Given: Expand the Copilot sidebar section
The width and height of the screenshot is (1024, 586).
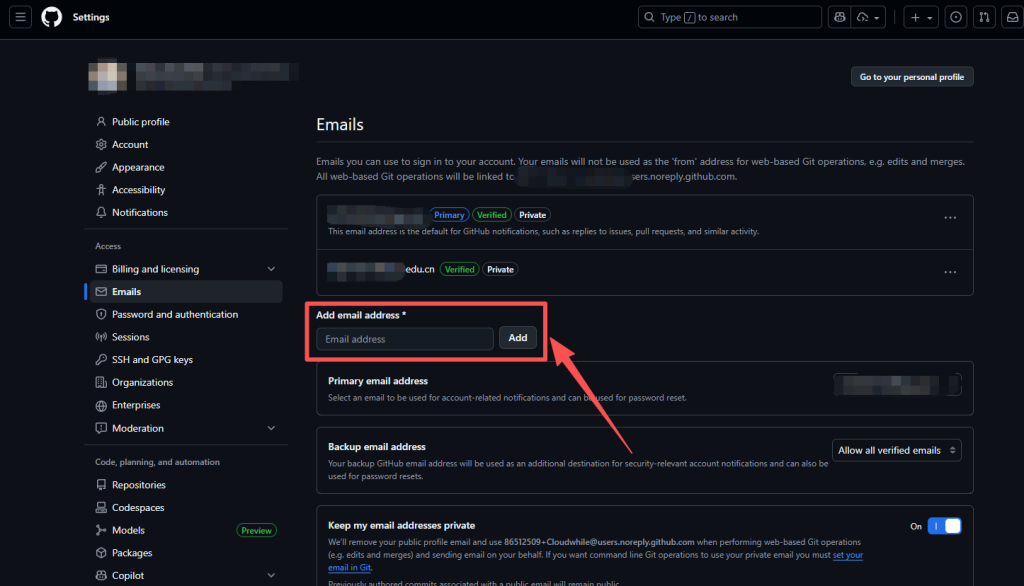Looking at the screenshot, I should click(271, 575).
